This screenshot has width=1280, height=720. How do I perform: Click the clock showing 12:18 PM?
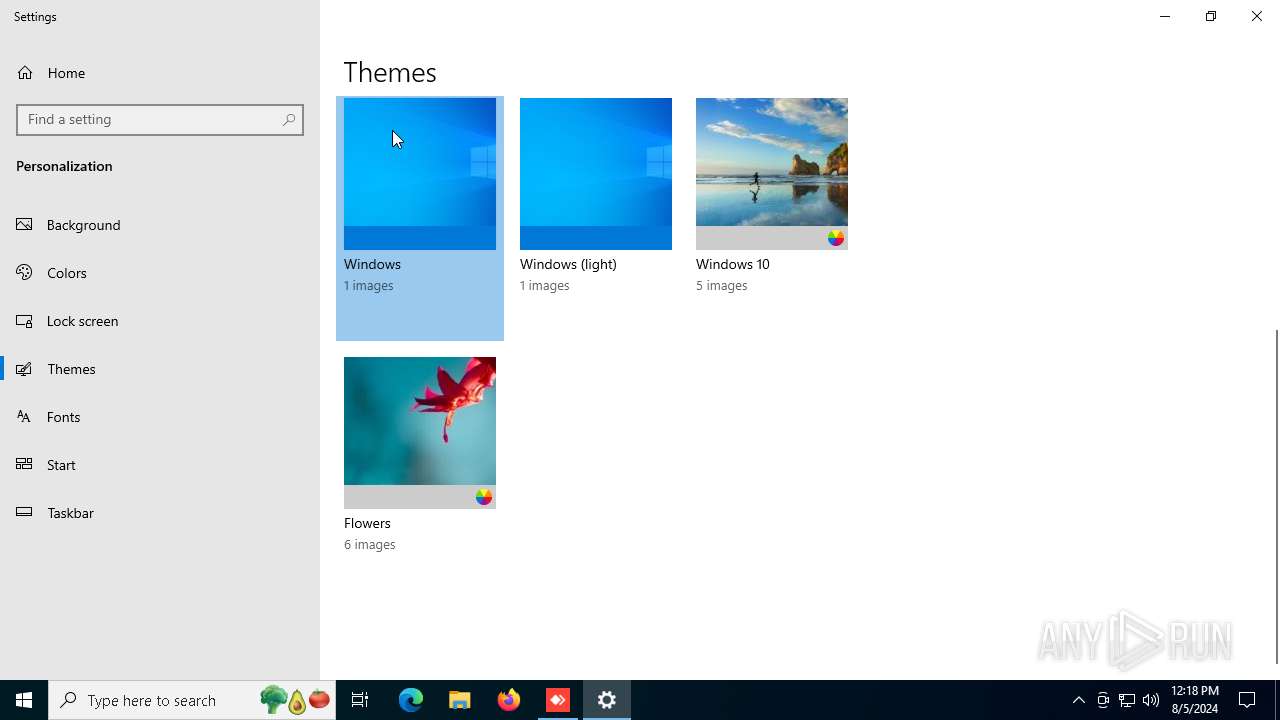[x=1195, y=700]
